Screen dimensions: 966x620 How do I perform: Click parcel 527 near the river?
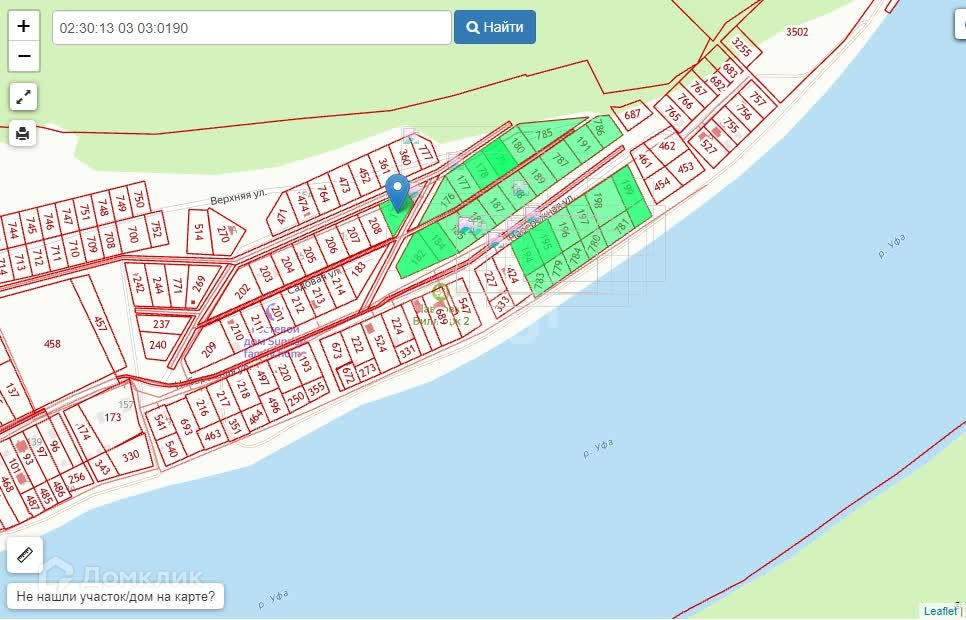[708, 145]
